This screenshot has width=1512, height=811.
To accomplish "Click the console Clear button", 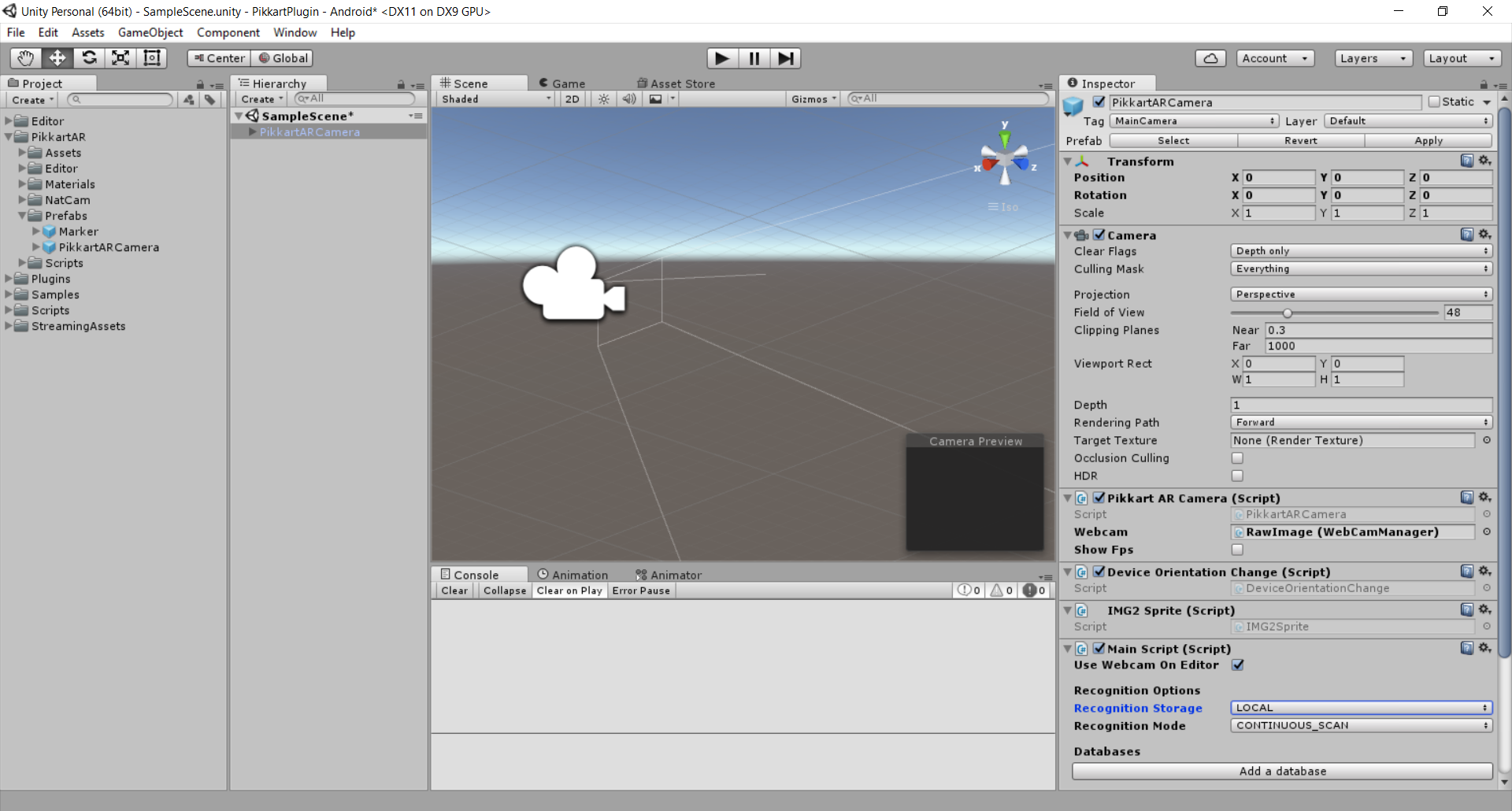I will (454, 591).
